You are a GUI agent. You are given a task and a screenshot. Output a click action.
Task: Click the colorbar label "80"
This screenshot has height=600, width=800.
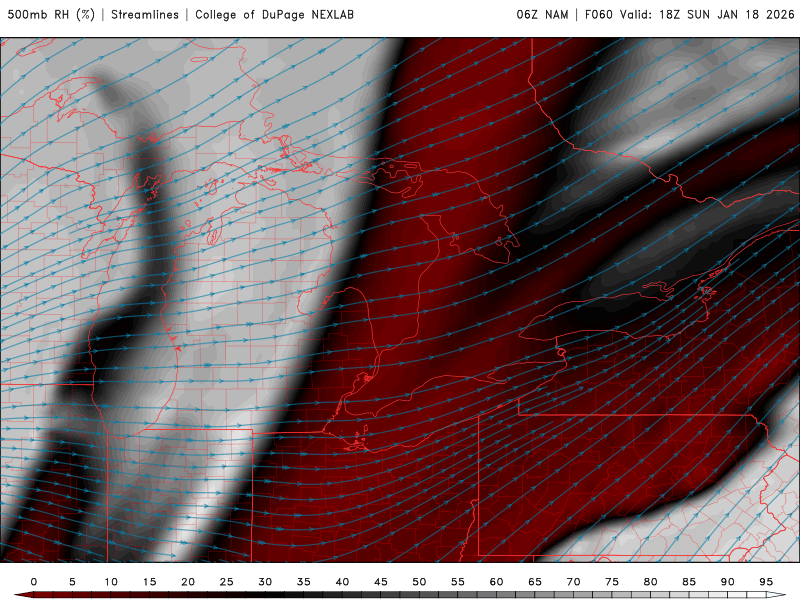pyautogui.click(x=651, y=582)
